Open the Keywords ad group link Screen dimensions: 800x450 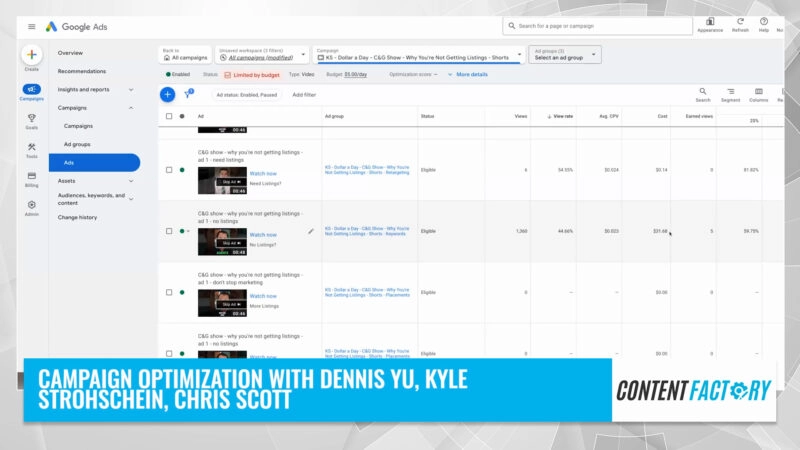[x=365, y=231]
